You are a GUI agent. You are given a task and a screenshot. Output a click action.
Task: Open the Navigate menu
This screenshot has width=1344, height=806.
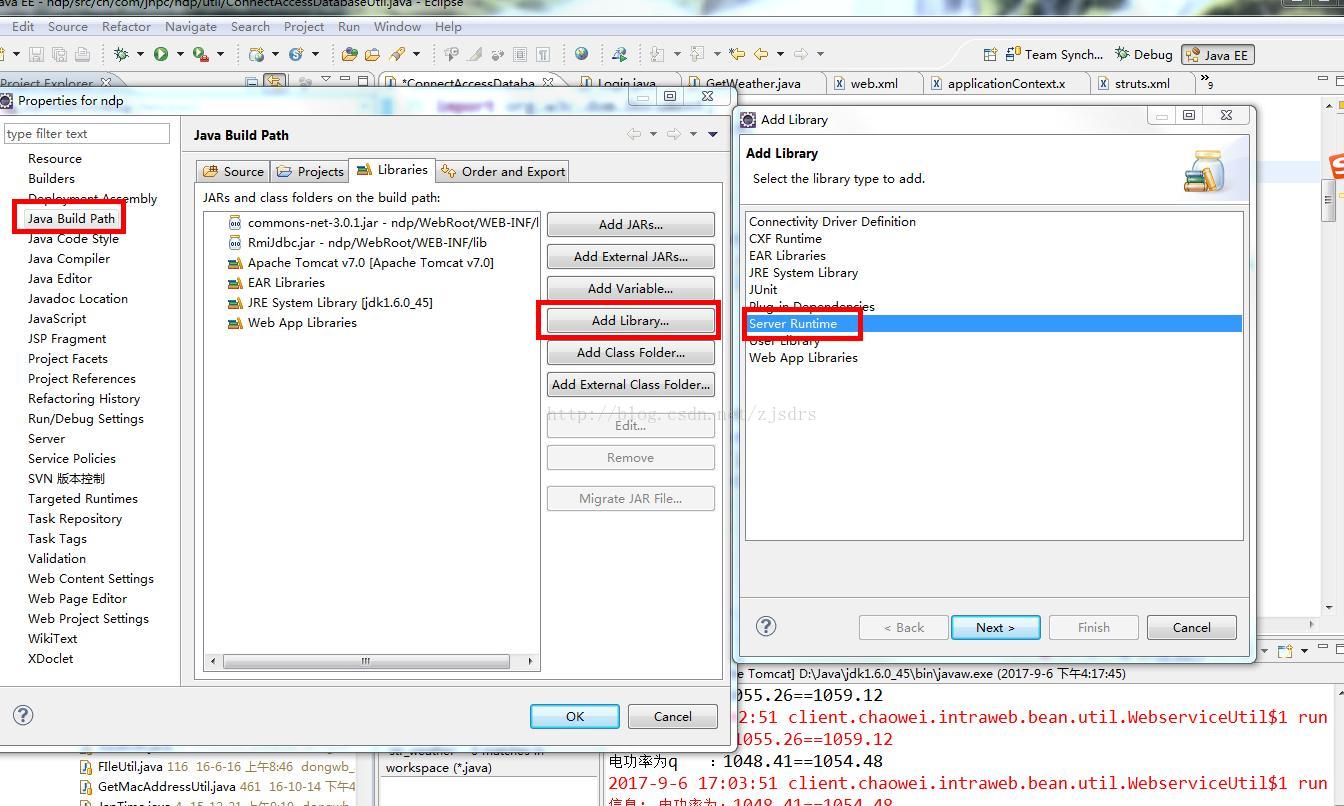pos(190,26)
